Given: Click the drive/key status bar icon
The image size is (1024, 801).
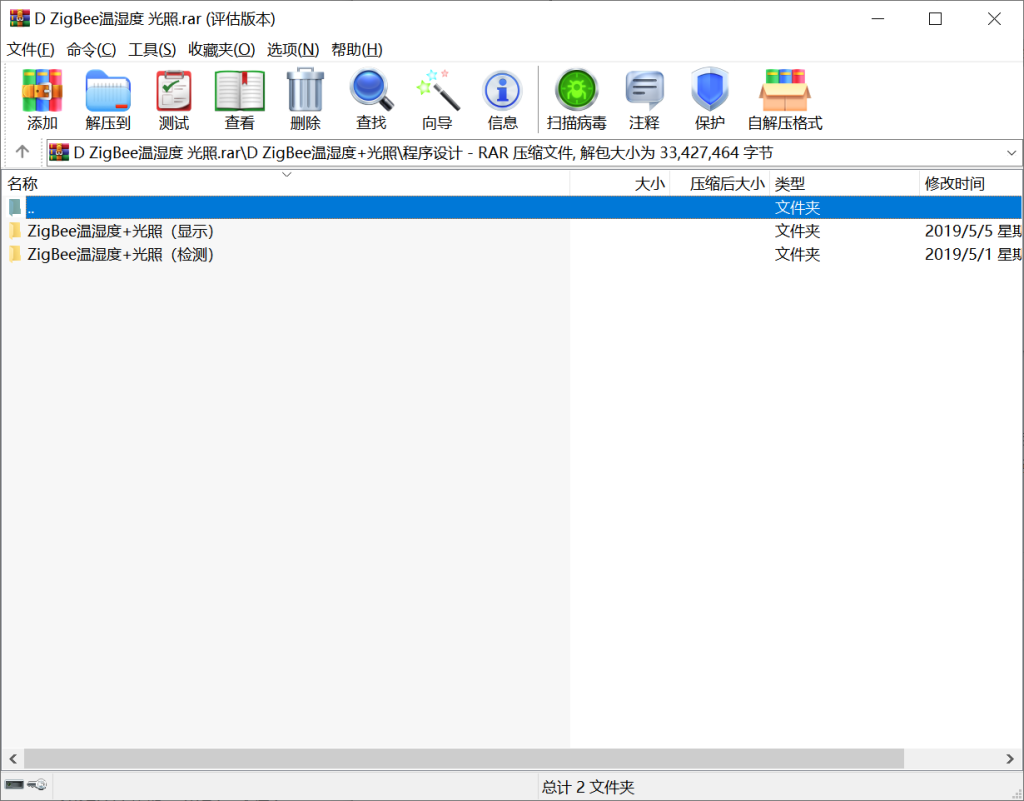Looking at the screenshot, I should 26,786.
